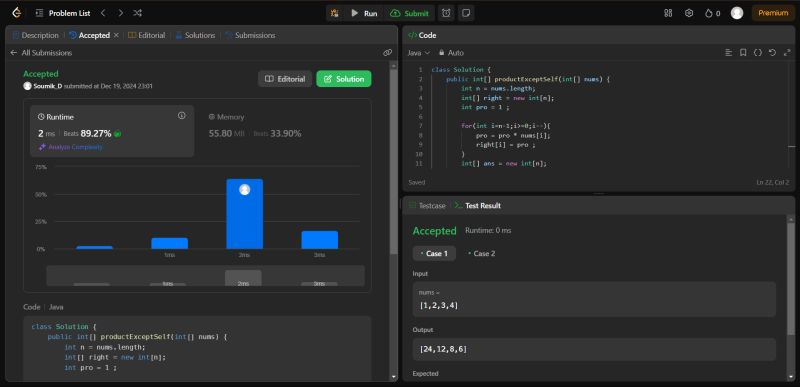Viewport: 800px width, 387px height.
Task: Switch to the Testcase tab
Action: (x=427, y=205)
